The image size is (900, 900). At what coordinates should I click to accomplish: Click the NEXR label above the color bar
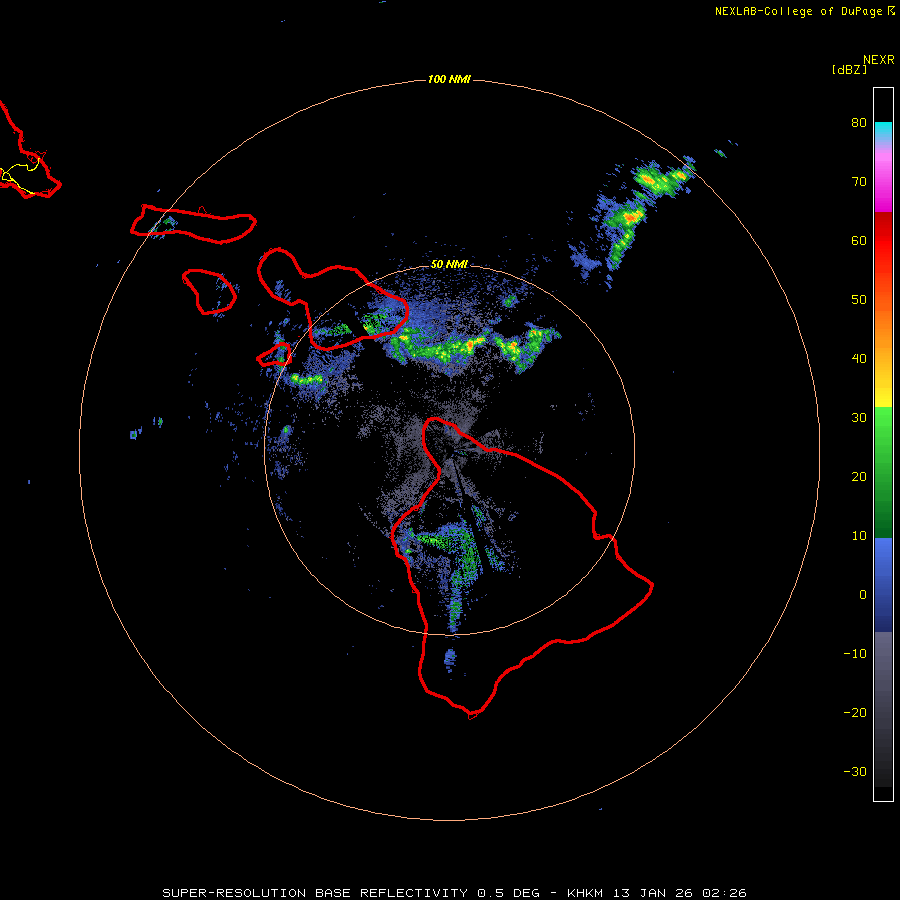pos(879,60)
